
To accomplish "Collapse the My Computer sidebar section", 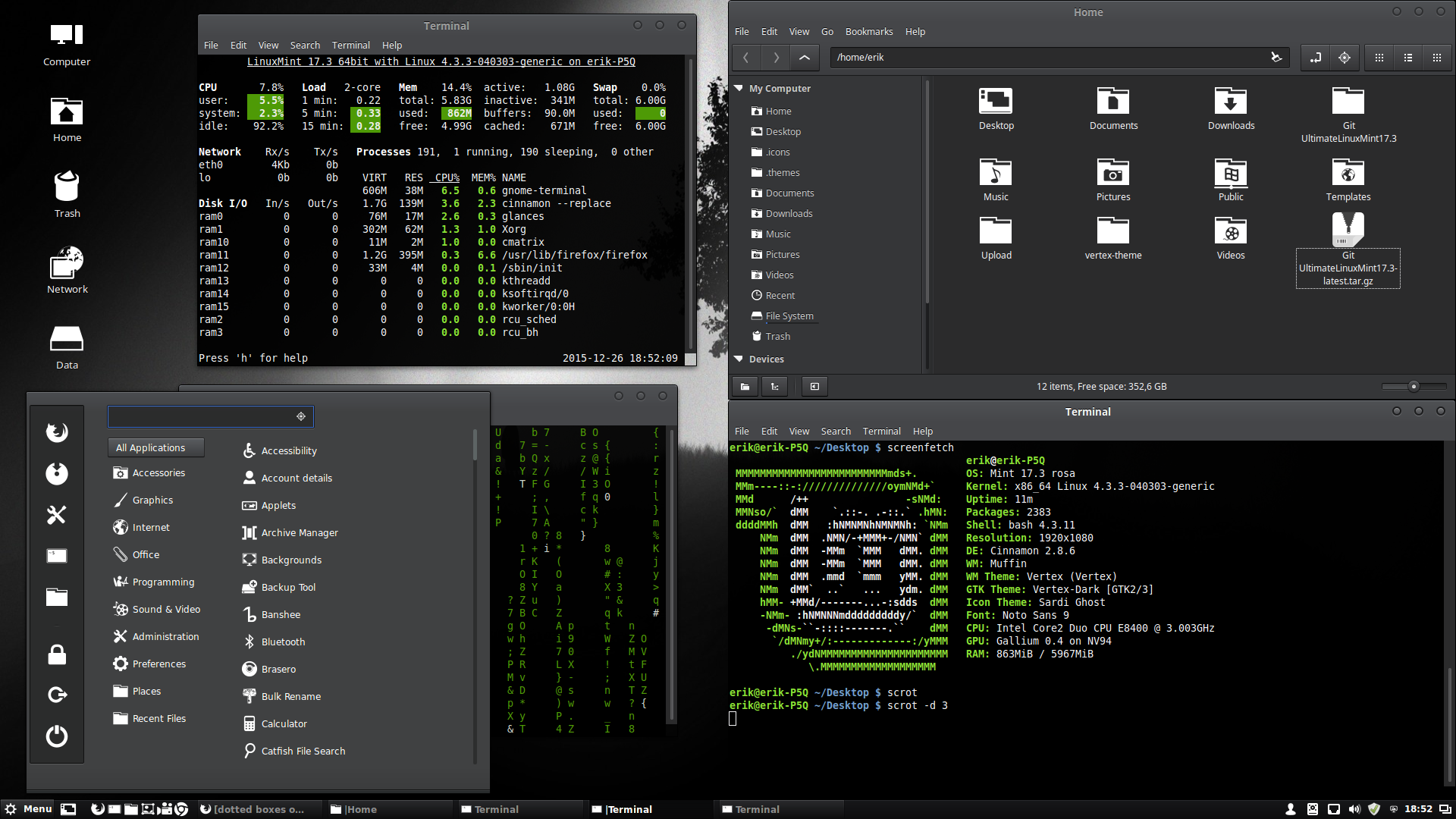I will pyautogui.click(x=739, y=88).
